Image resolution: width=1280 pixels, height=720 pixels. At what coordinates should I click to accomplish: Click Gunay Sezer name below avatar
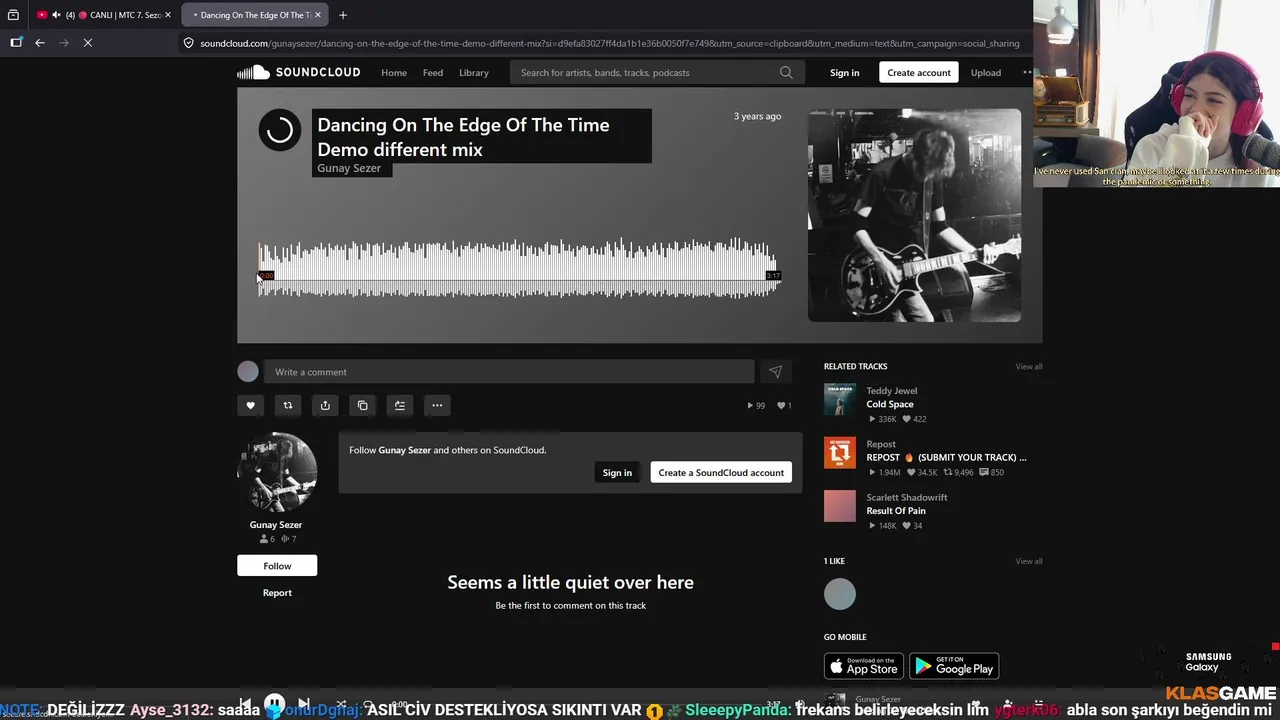pyautogui.click(x=276, y=524)
